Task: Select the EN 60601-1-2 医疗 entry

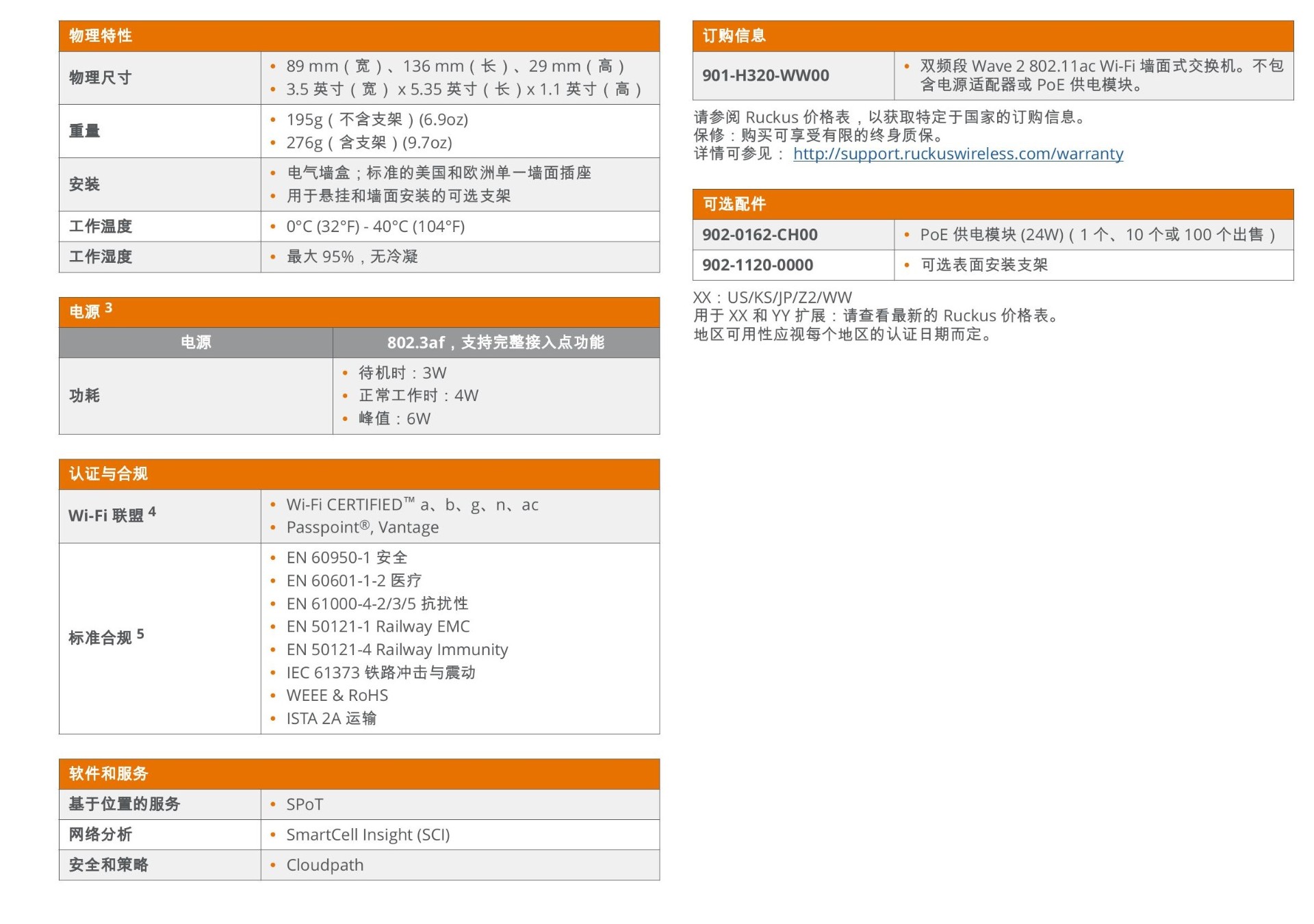Action: click(x=354, y=581)
